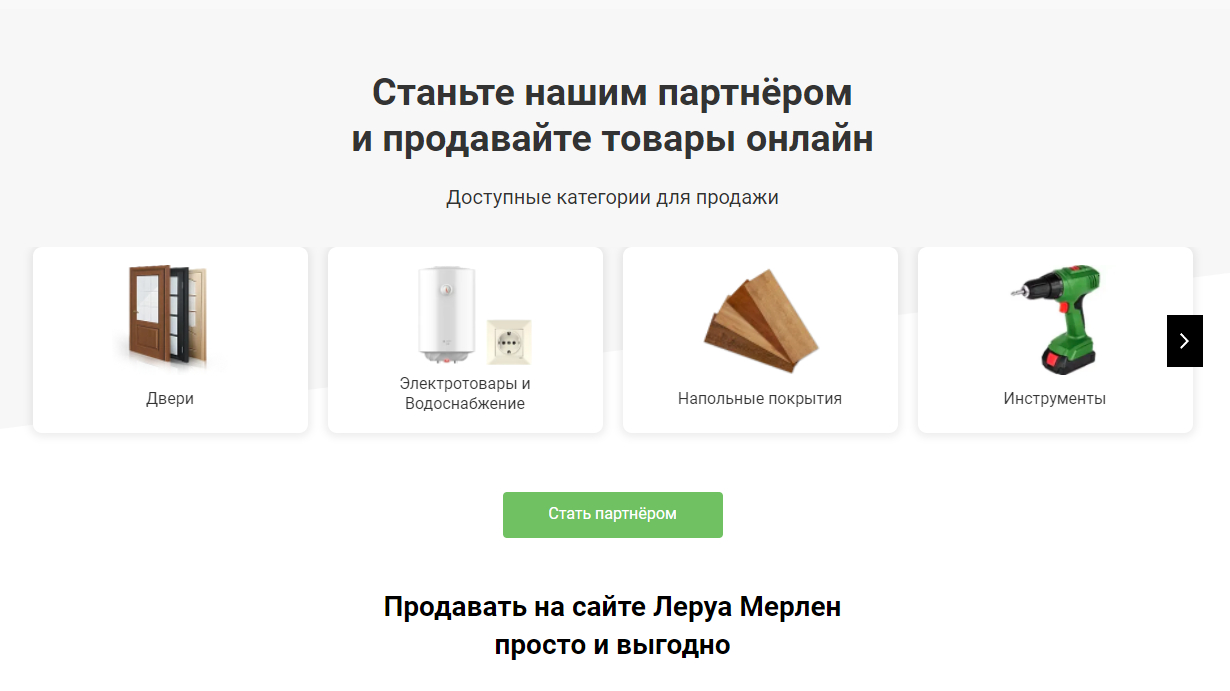Open the Напольные покрытия category label
This screenshot has width=1230, height=691.
point(760,399)
